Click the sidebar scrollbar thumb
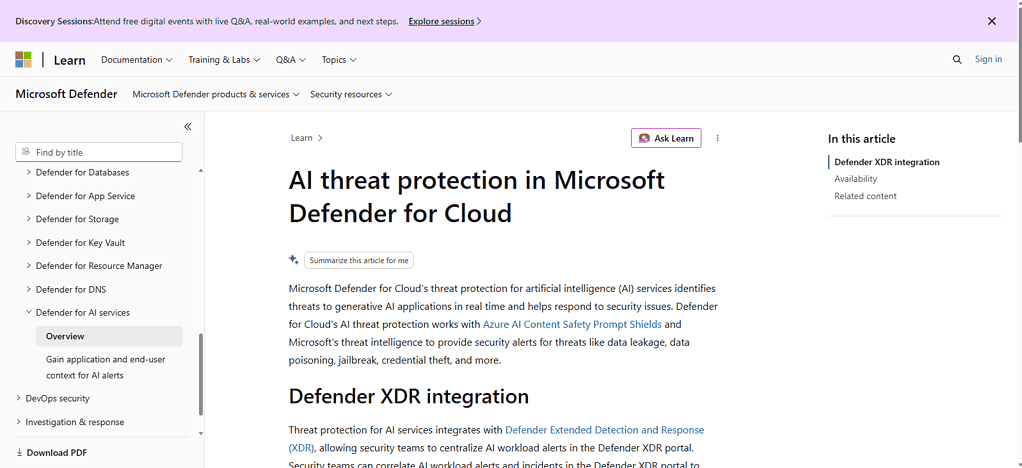The image size is (1022, 468). (x=201, y=374)
